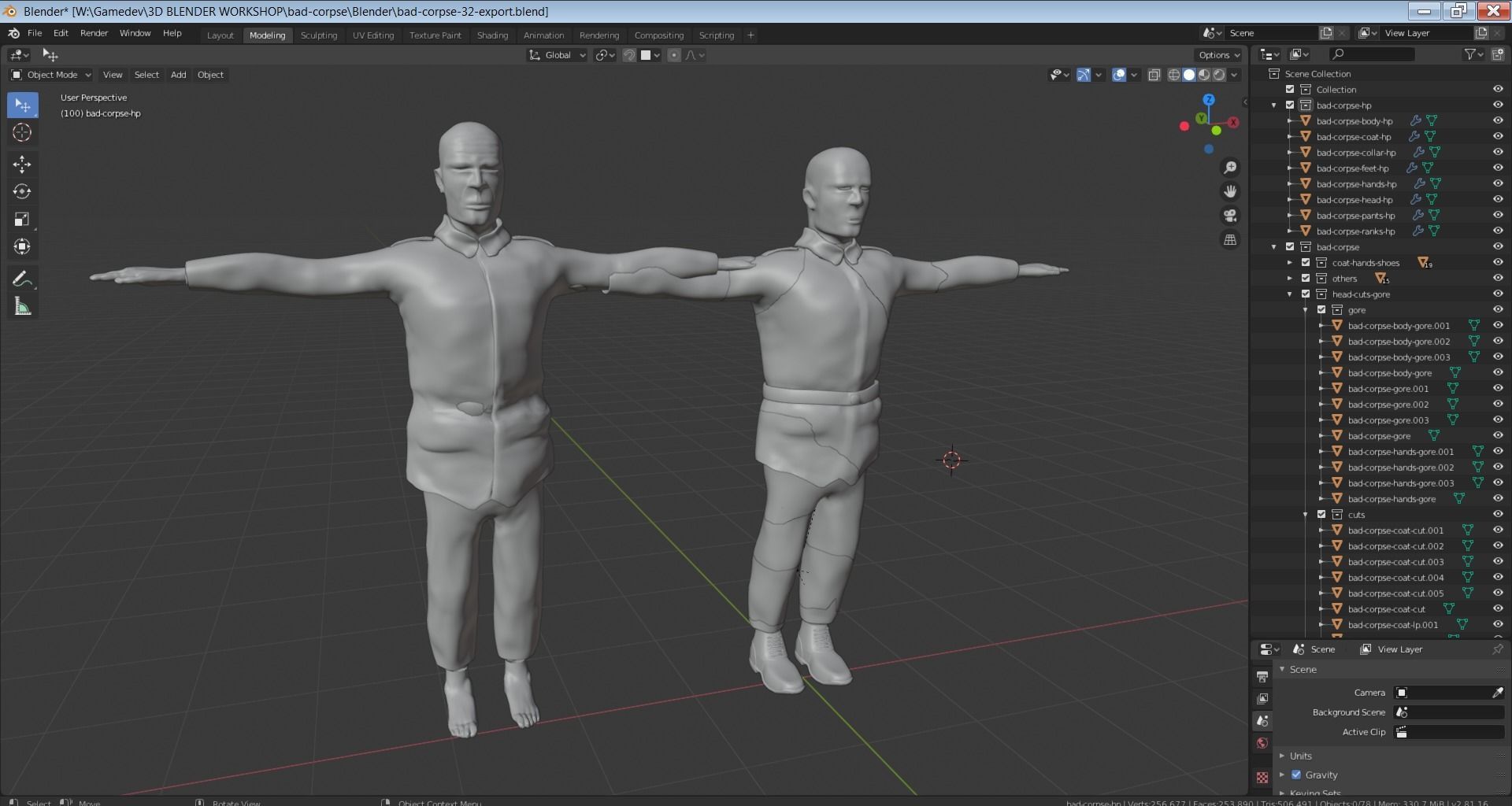Image resolution: width=1512 pixels, height=806 pixels.
Task: Activate the Move tool
Action: pyautogui.click(x=22, y=164)
